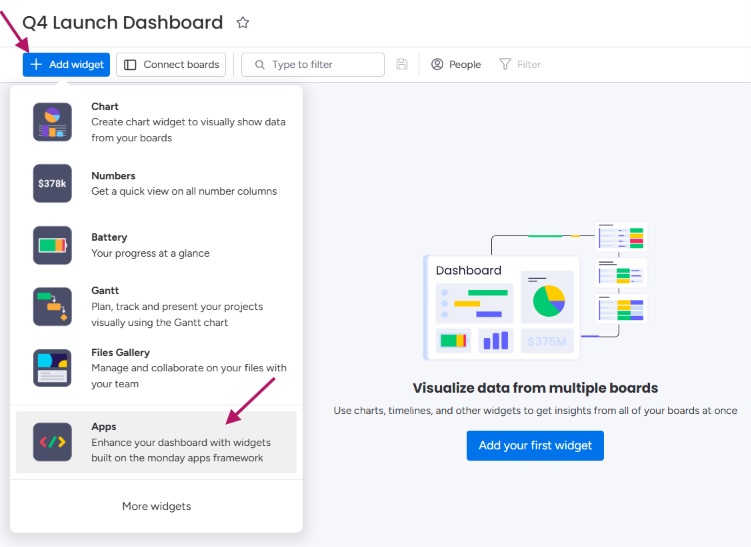Select the Files Gallery widget icon
The image size is (751, 547).
(x=52, y=368)
